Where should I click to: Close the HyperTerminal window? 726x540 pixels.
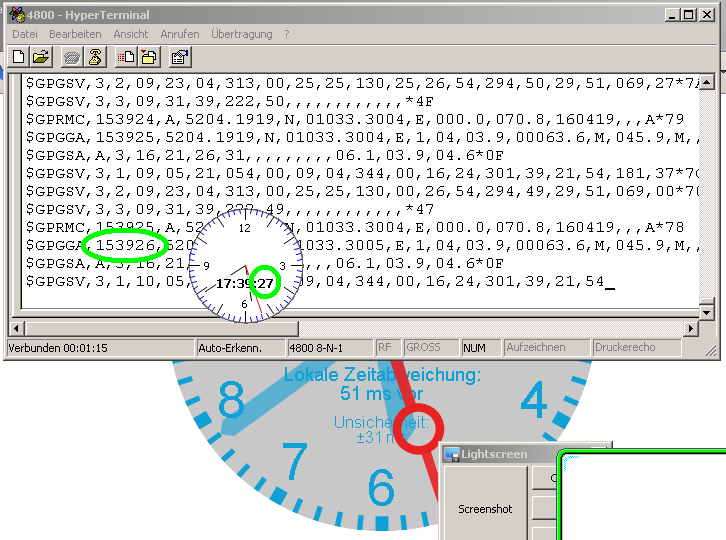tap(707, 15)
